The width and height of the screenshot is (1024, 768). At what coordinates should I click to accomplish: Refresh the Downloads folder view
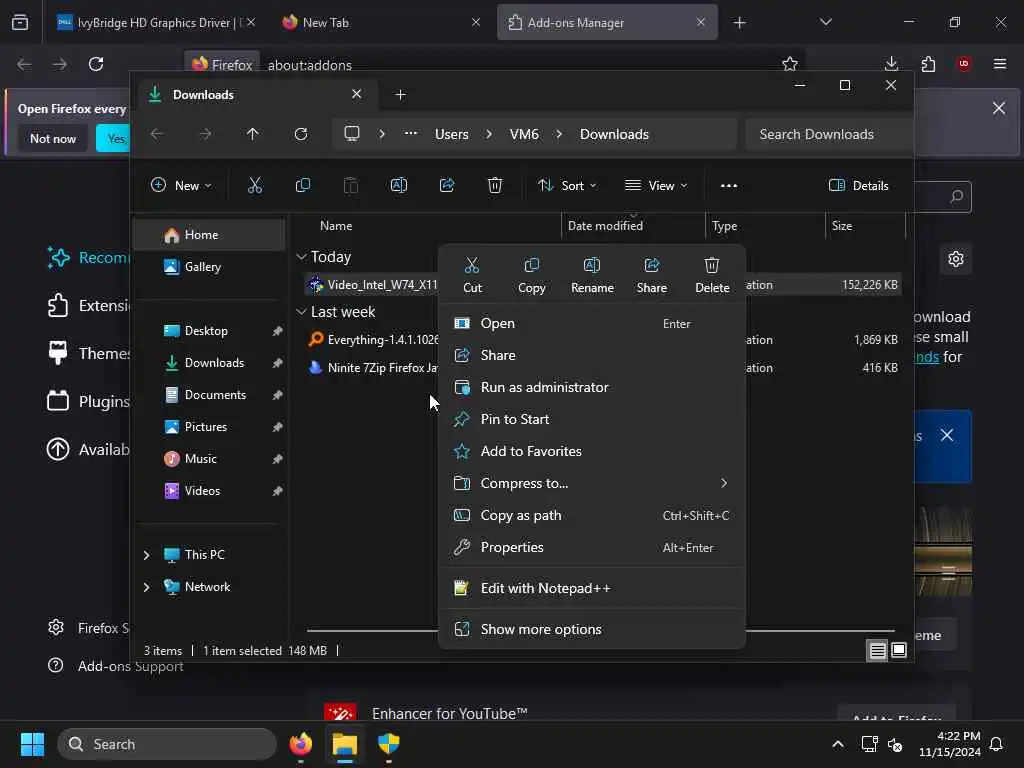point(300,134)
